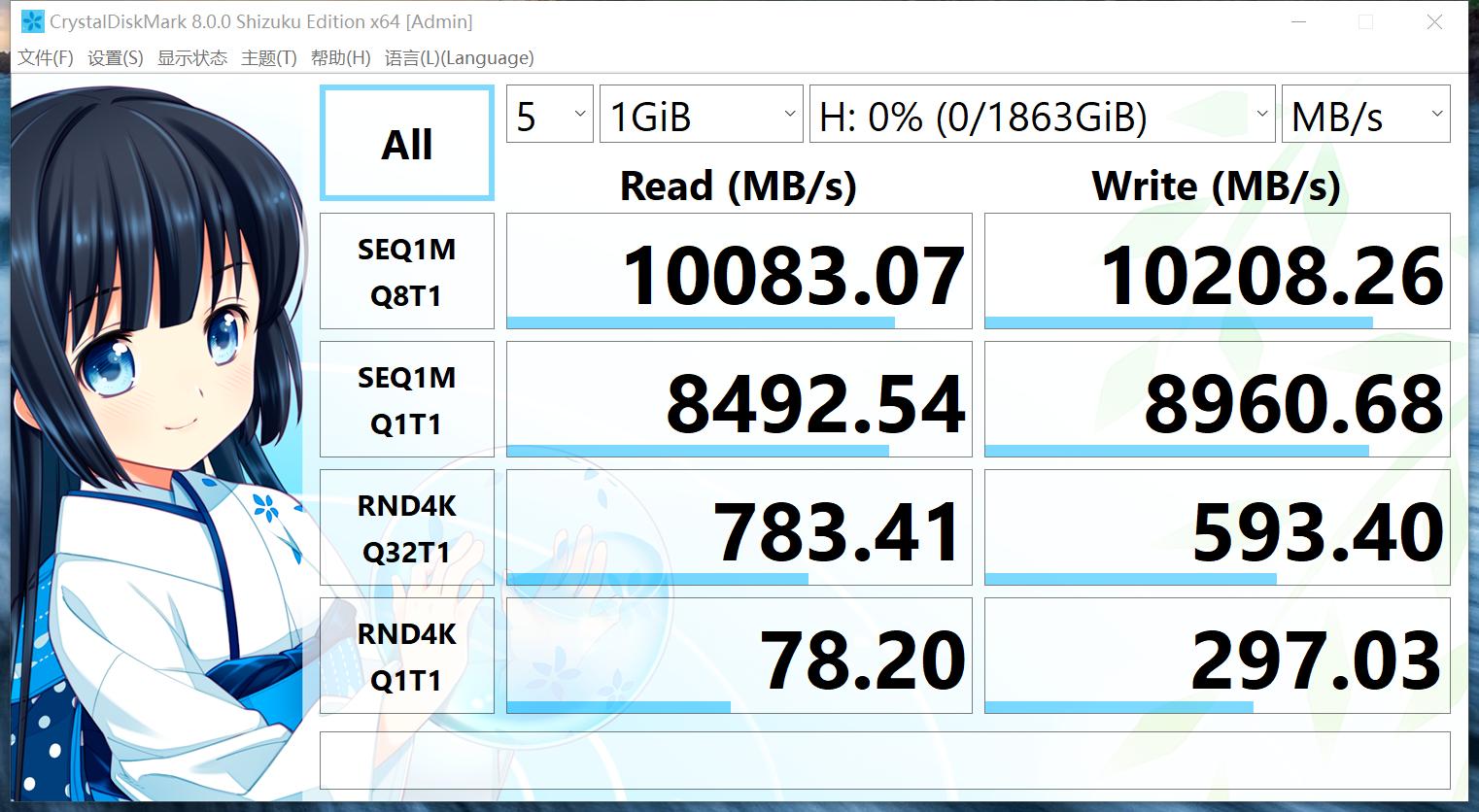The image size is (1479, 812).
Task: Click the empty comment field at bottom
Action: coord(885,761)
